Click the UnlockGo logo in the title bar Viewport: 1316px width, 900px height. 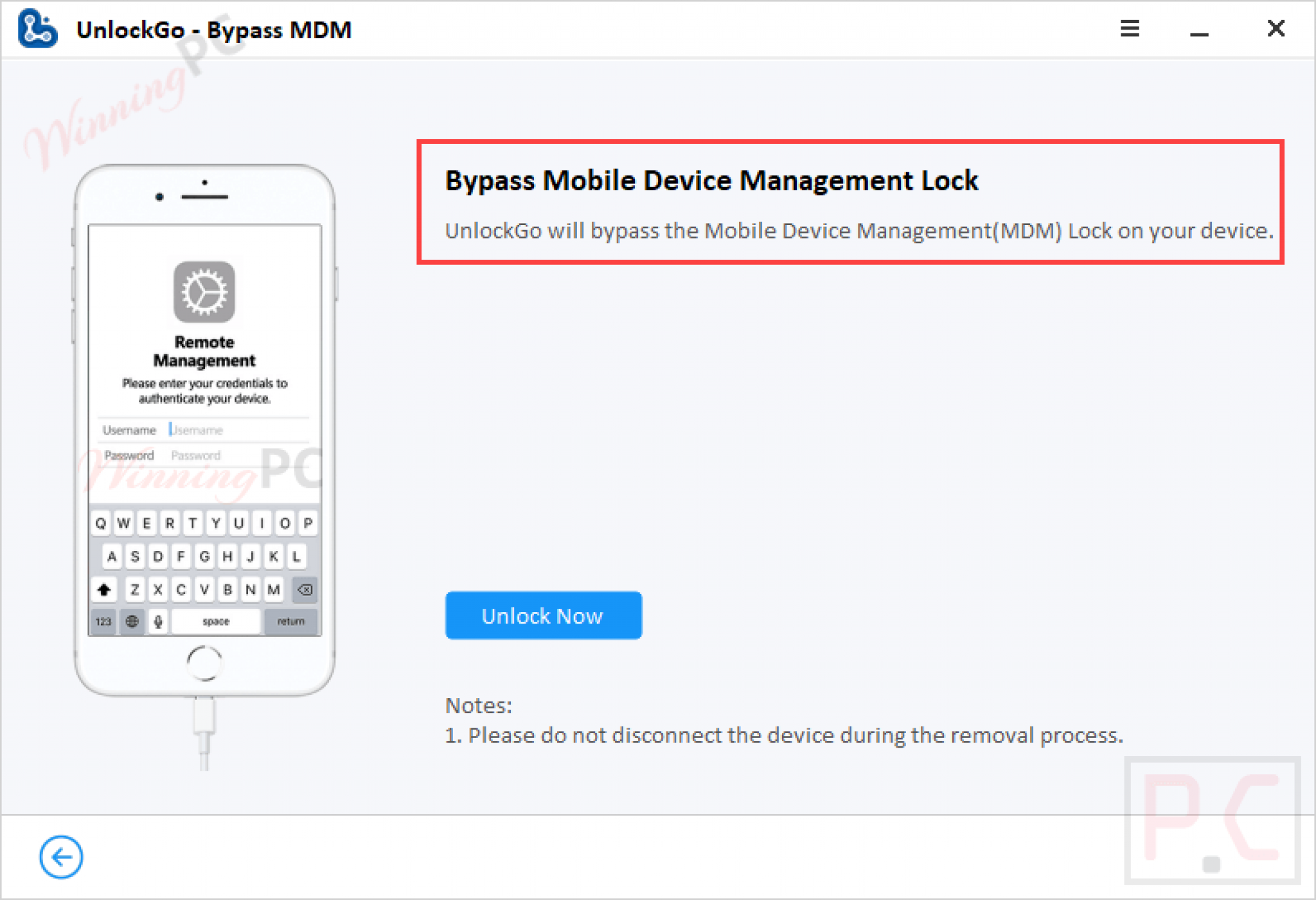[x=39, y=29]
